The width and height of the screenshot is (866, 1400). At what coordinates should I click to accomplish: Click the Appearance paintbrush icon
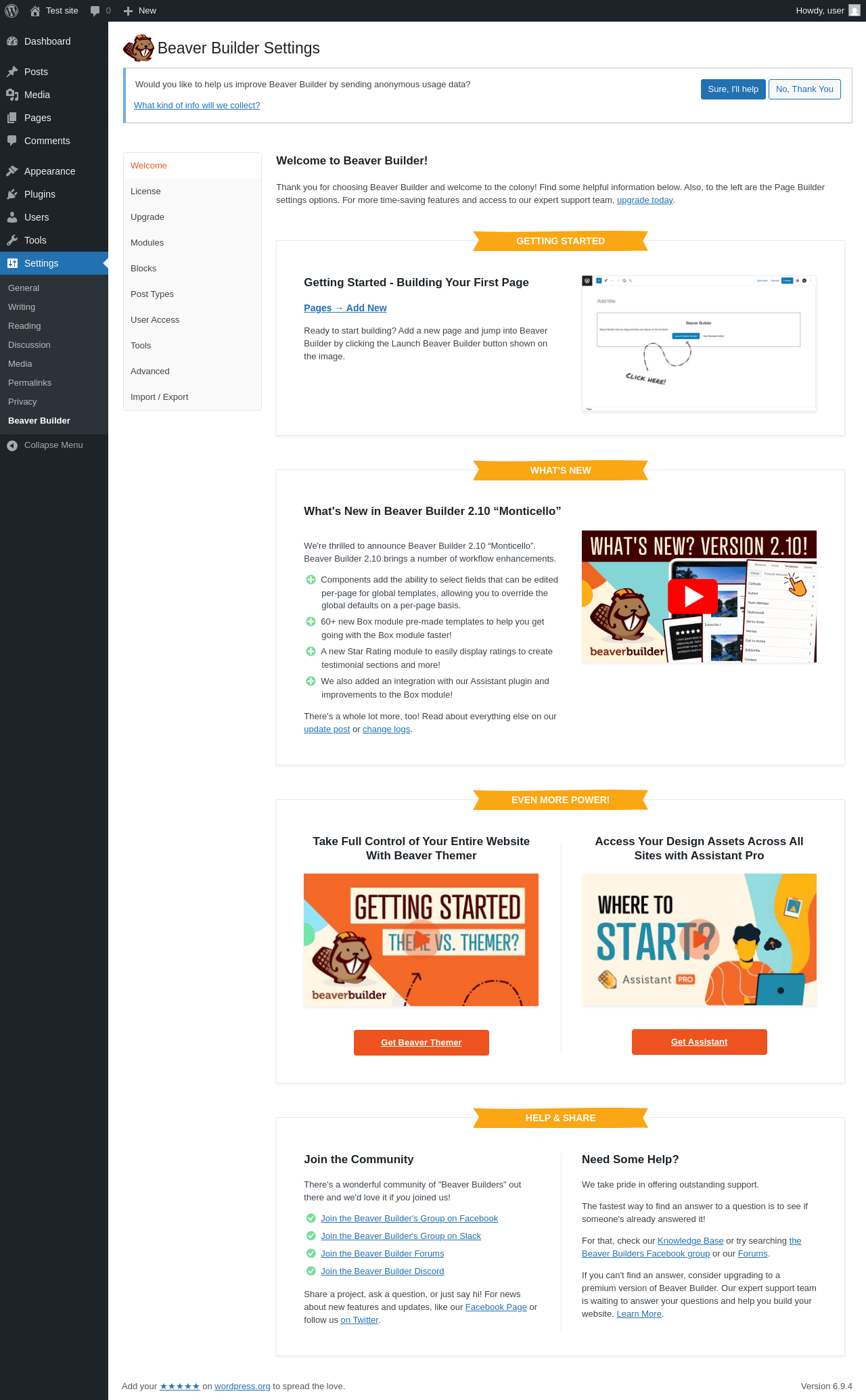coord(12,171)
